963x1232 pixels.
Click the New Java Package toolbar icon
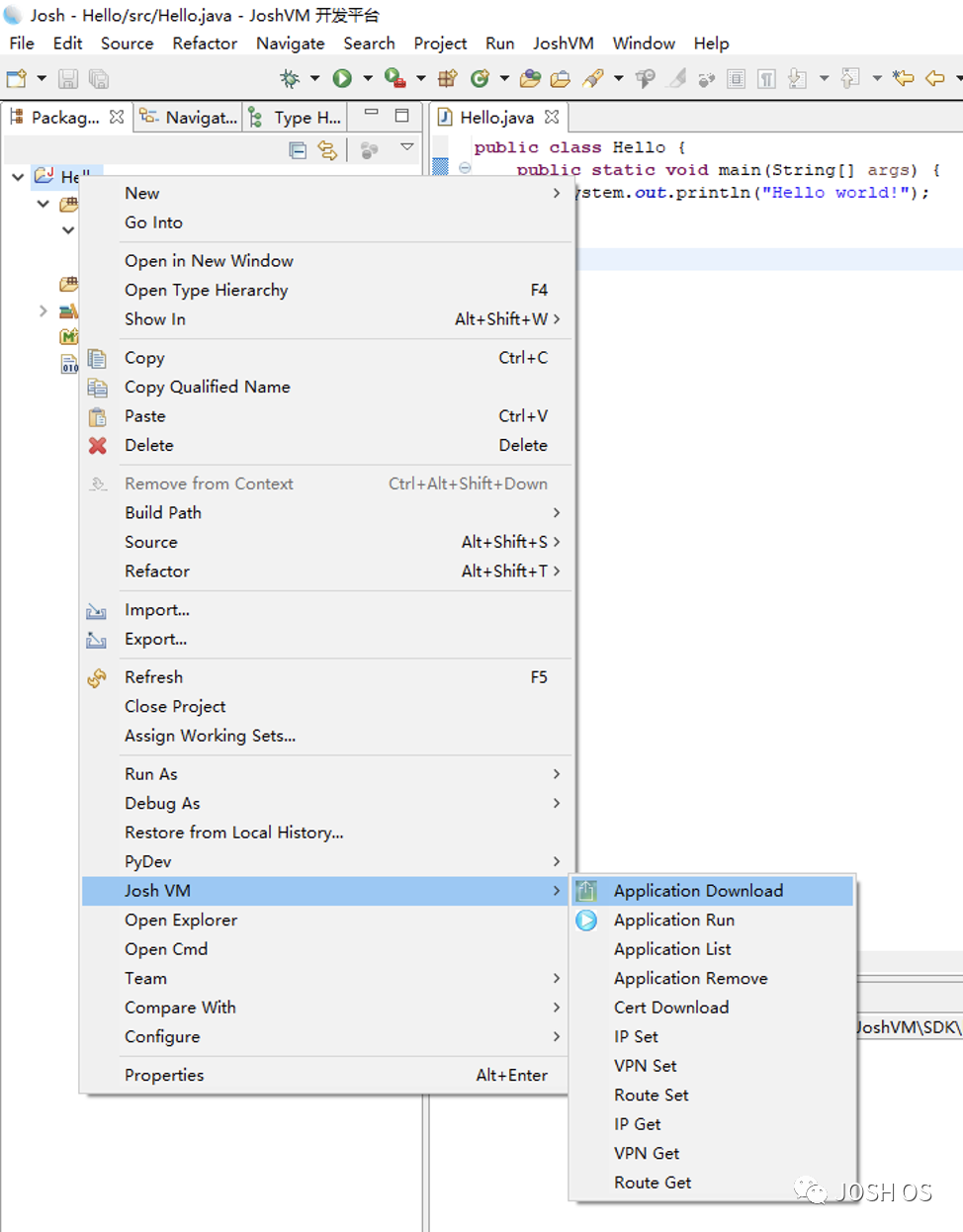pos(448,78)
